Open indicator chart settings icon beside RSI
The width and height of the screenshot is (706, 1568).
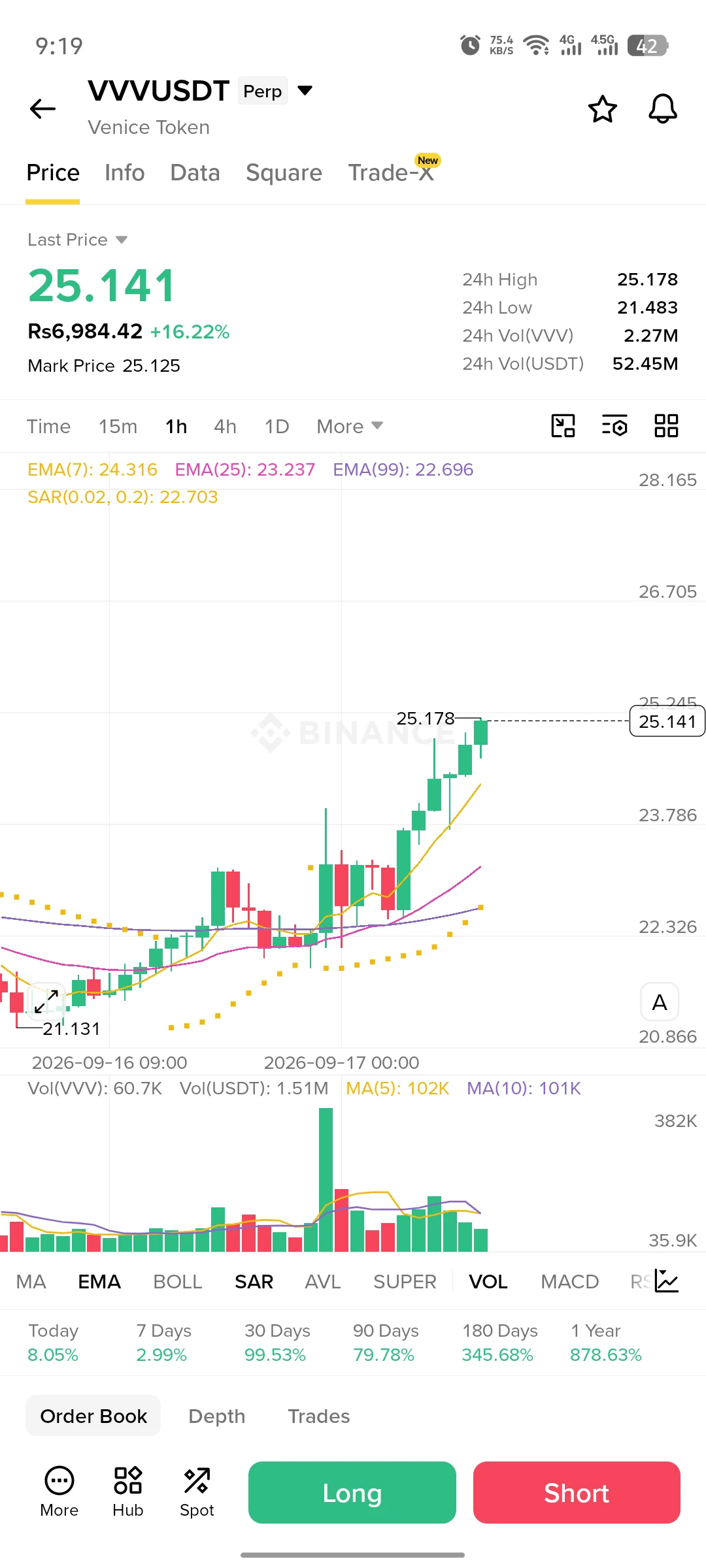point(666,1281)
